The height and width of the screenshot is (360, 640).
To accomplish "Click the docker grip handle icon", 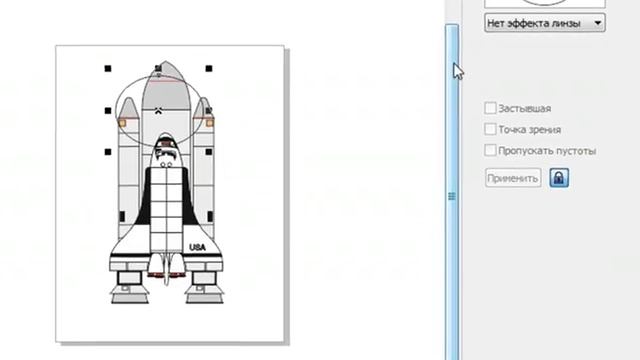I will click(452, 196).
